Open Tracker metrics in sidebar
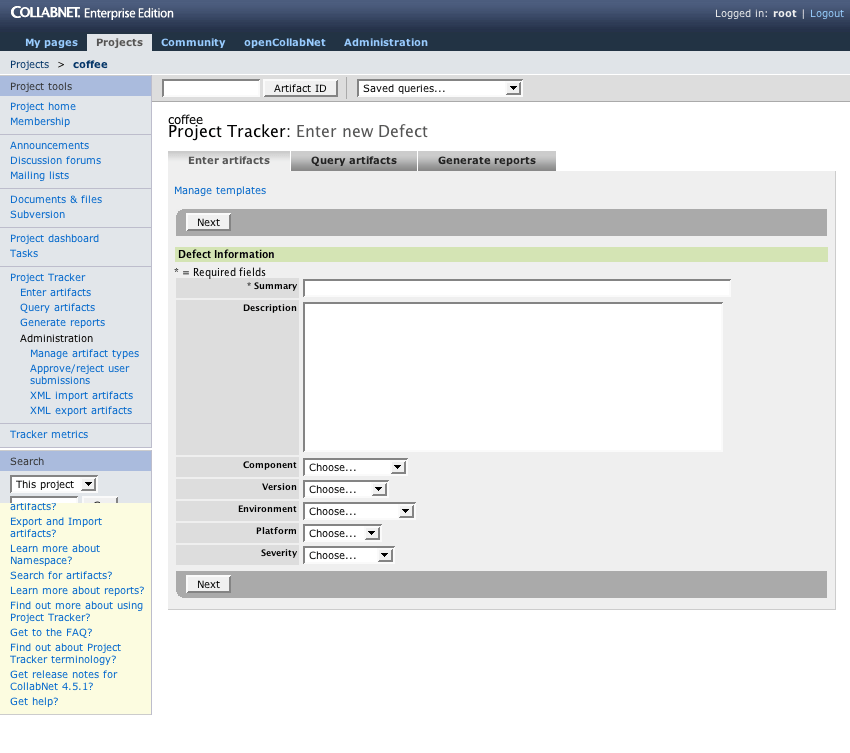 tap(49, 434)
